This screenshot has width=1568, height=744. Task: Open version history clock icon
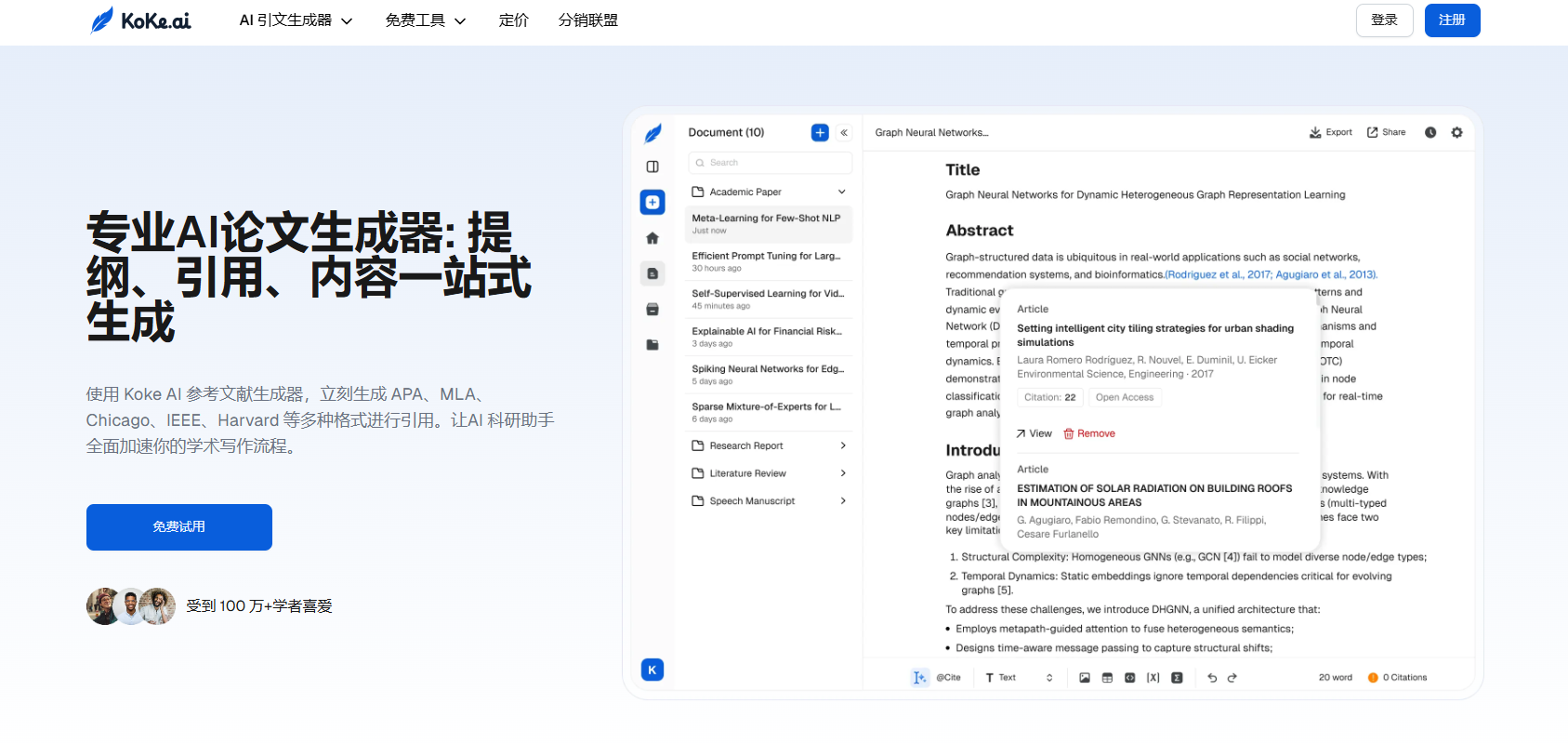coord(1430,132)
